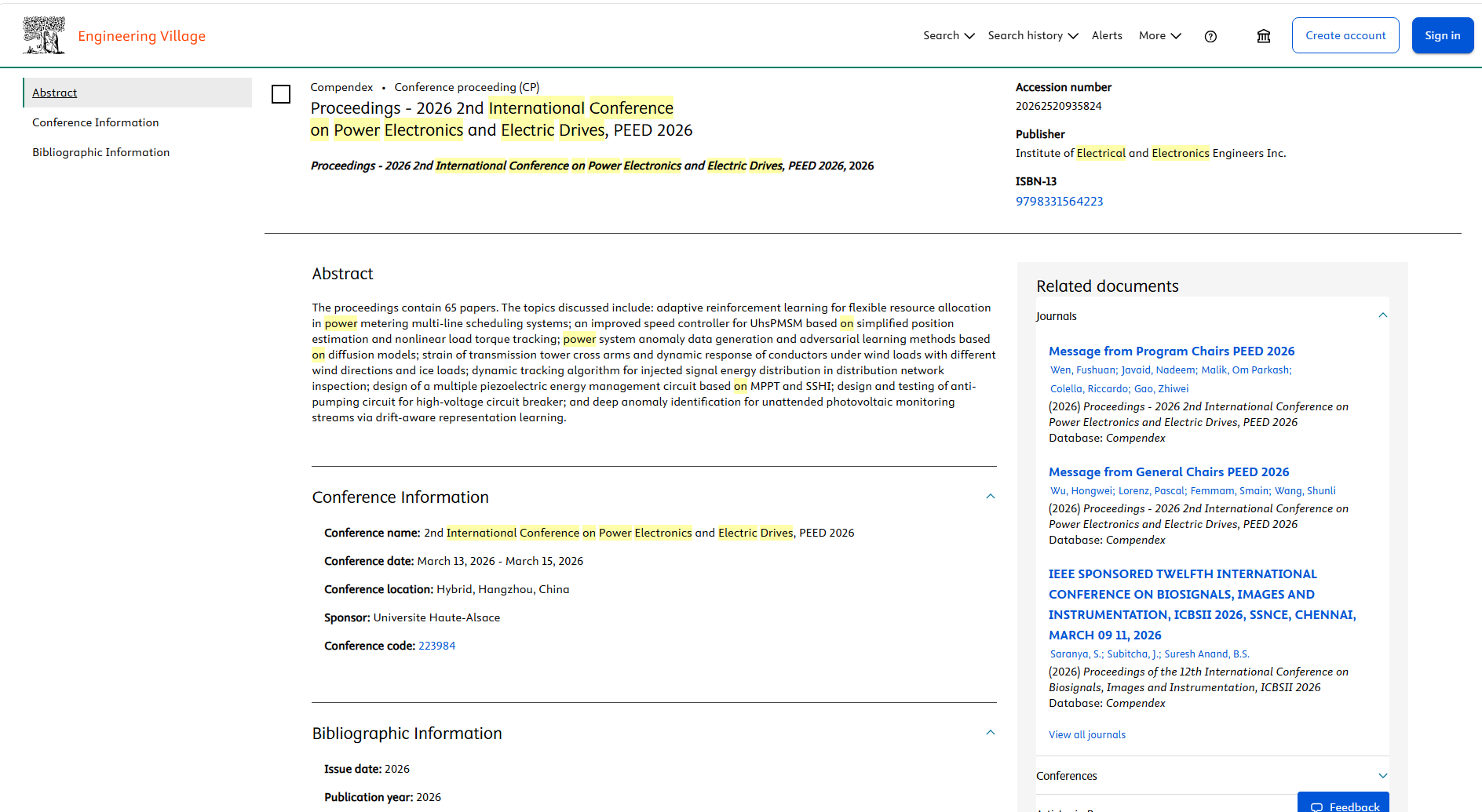Open the ISBN-13 link 9798331564223

(x=1059, y=202)
